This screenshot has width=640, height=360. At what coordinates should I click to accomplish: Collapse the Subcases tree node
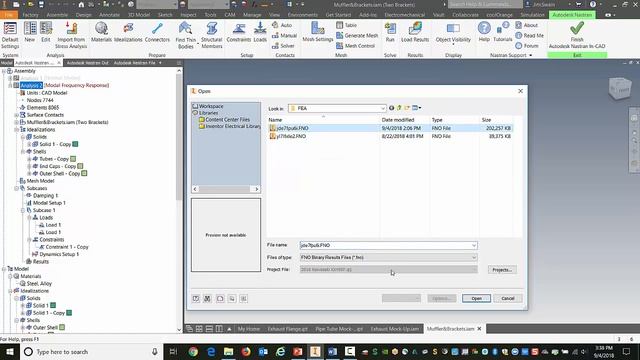(x=16, y=188)
